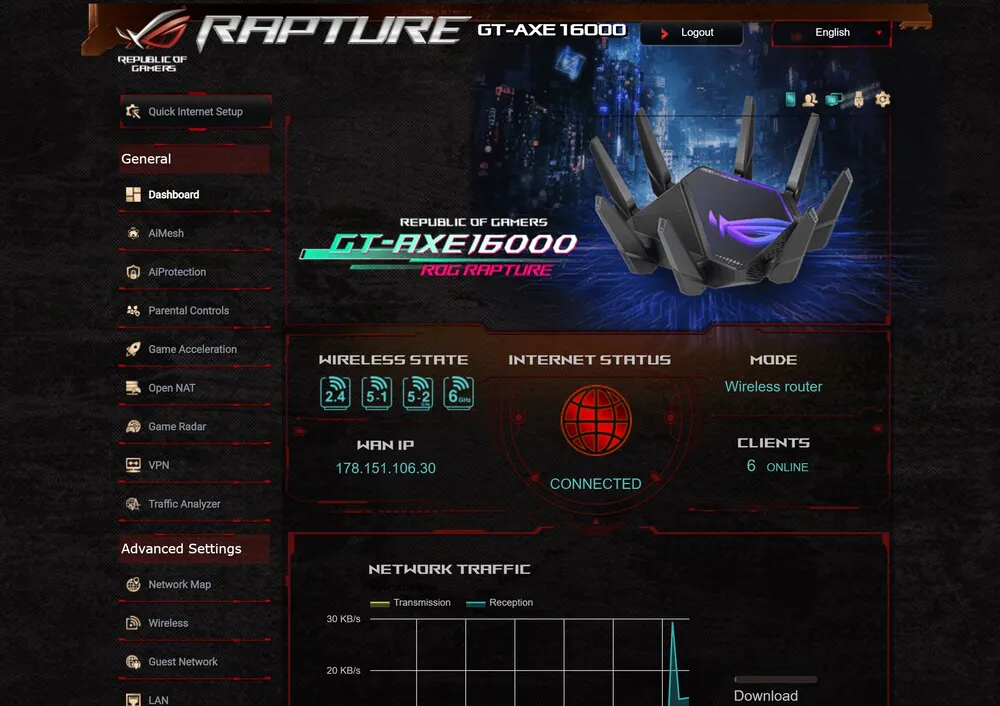Viewport: 1000px width, 706px height.
Task: Click the Guest Network sidebar icon
Action: pos(133,662)
